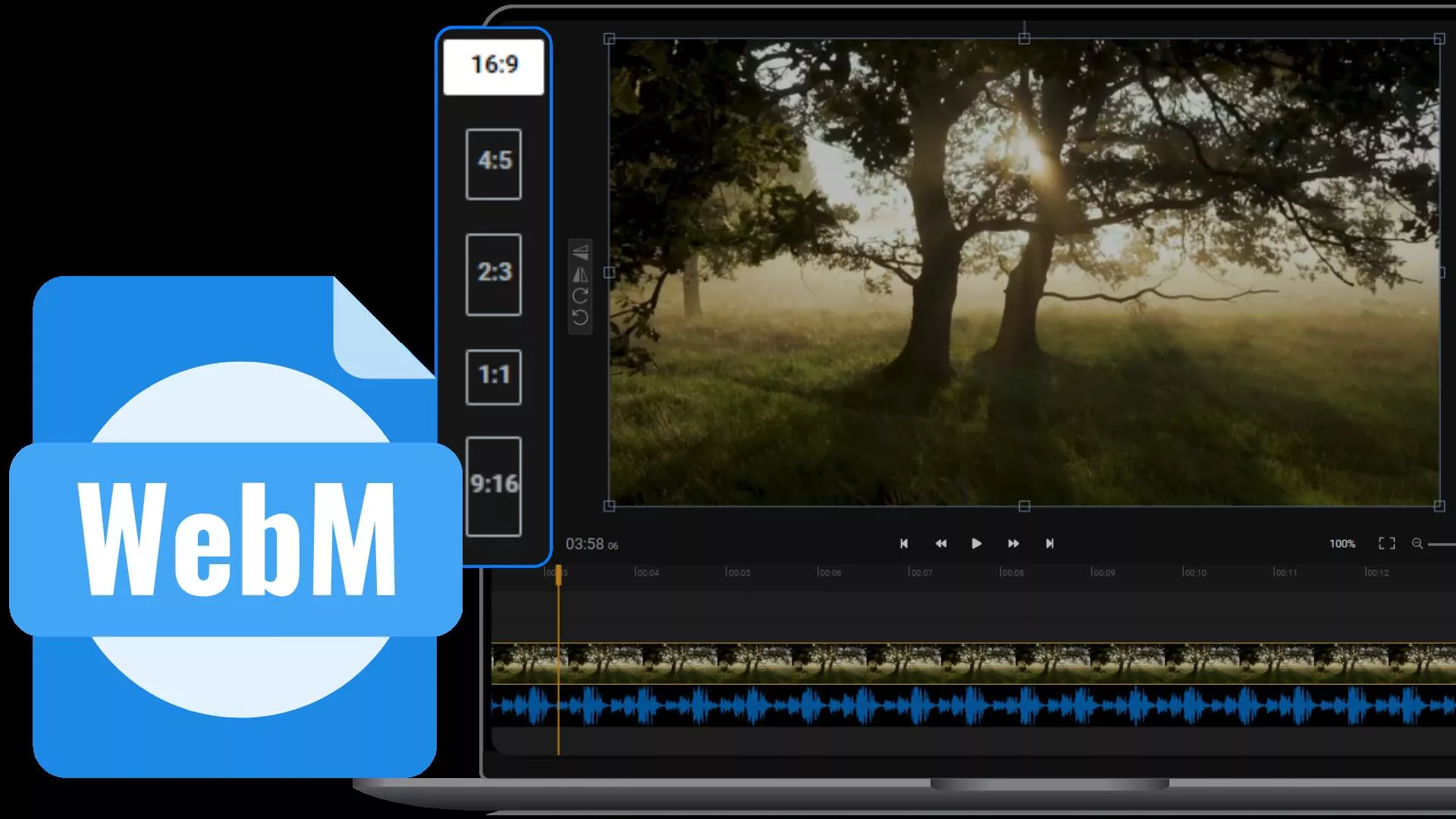Screen dimensions: 1456x819
Task: Select the 16:9 aspect ratio
Action: [493, 66]
